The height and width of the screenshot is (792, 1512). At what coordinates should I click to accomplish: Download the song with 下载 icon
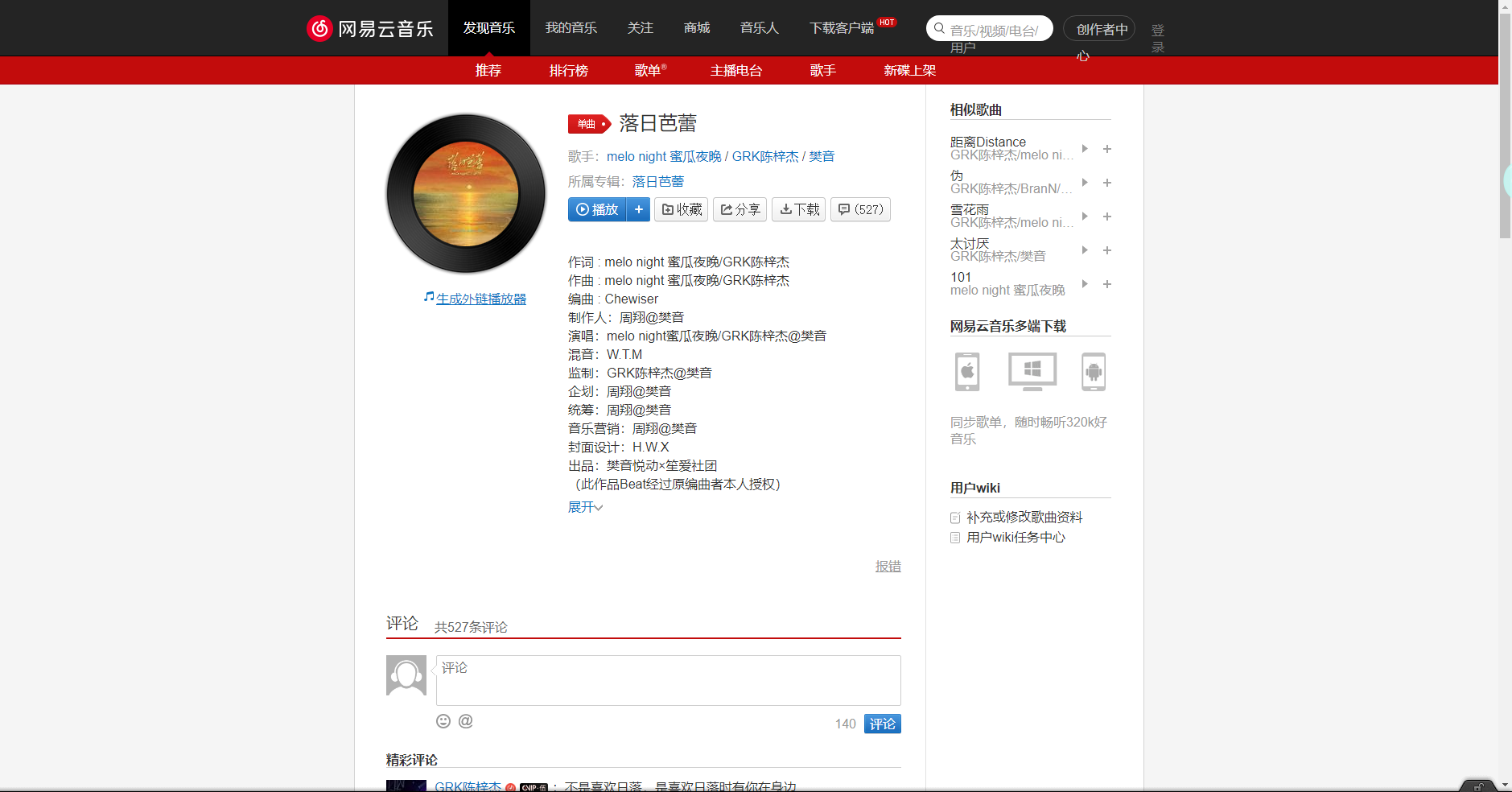(798, 209)
